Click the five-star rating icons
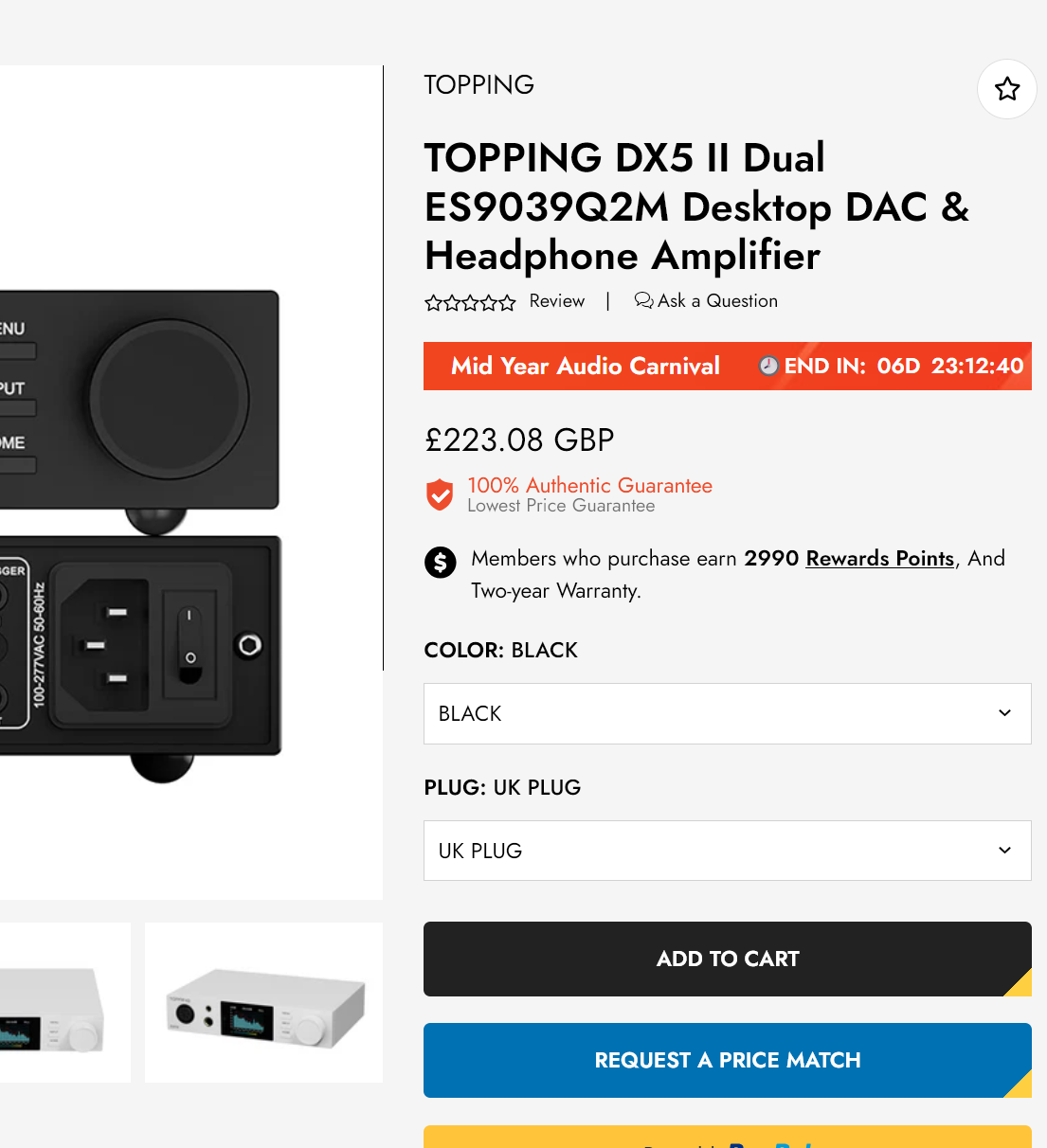Screen dimensions: 1047x1148 click(470, 302)
